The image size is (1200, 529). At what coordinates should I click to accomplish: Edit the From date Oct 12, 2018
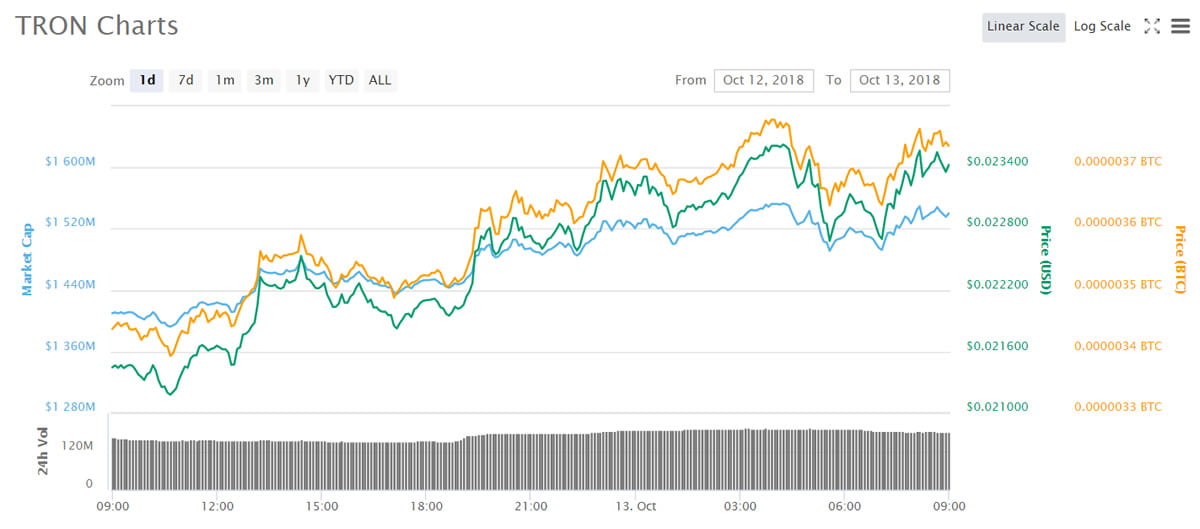coord(764,80)
